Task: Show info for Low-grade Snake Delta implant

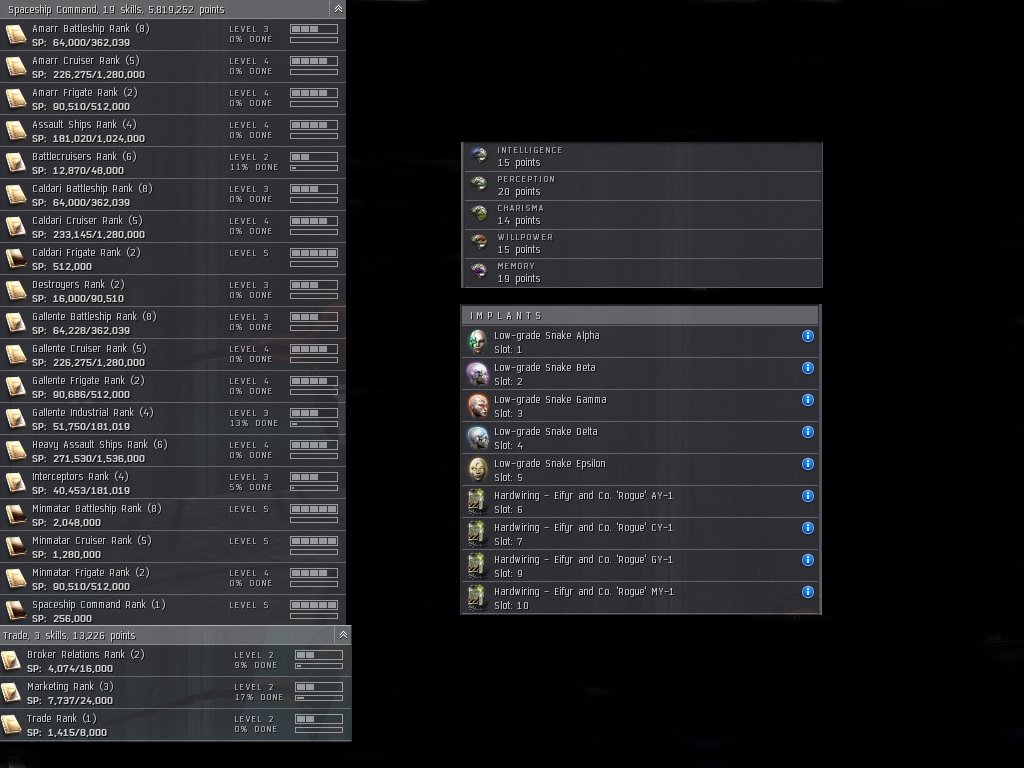Action: coord(808,432)
